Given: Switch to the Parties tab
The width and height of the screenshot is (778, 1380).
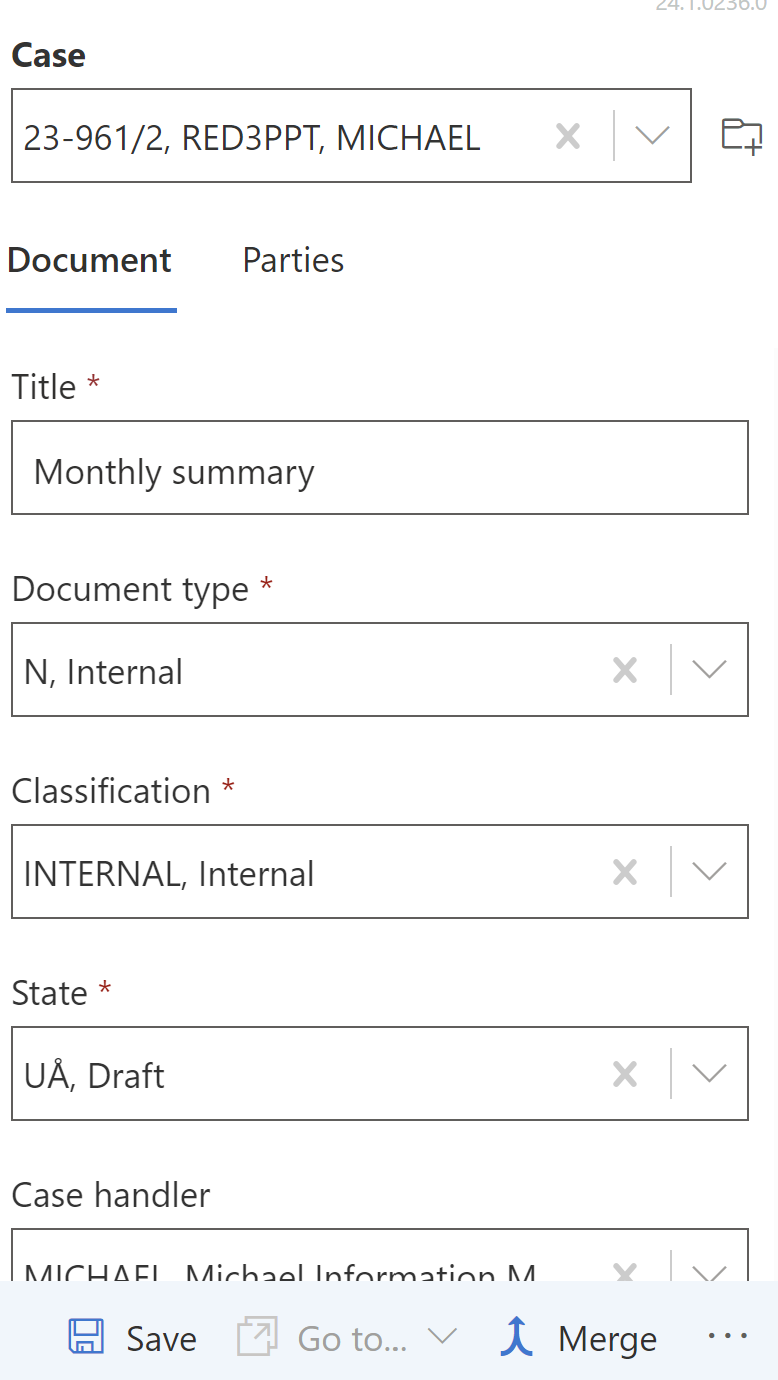Looking at the screenshot, I should 293,261.
